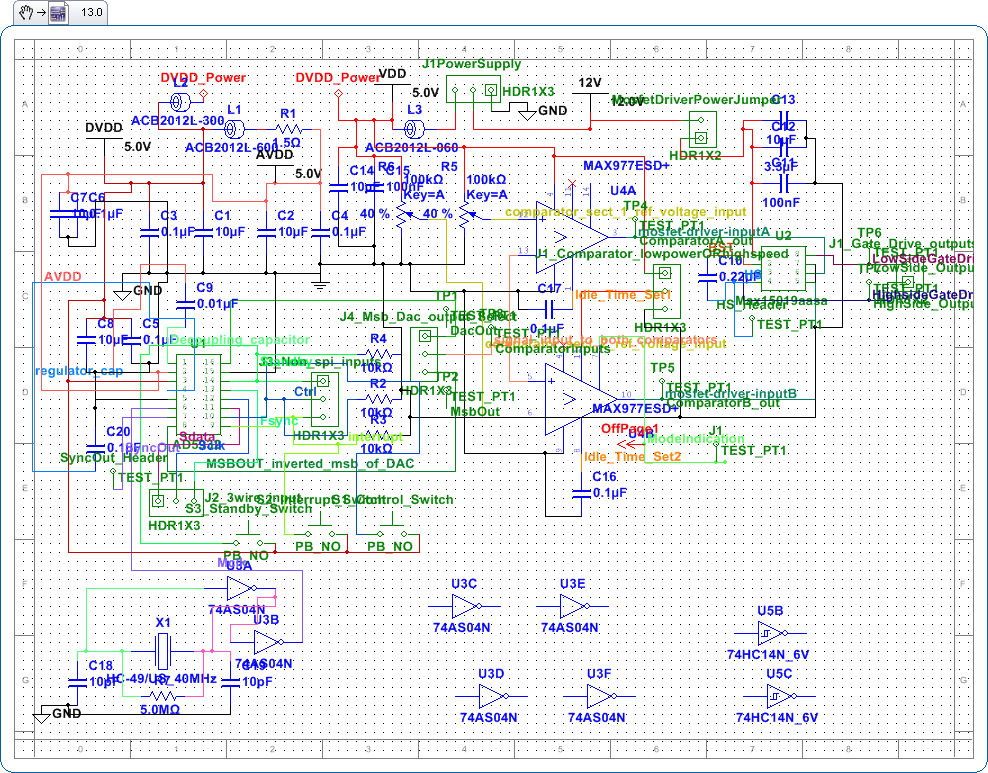
Task: Click the red no-connect X marker on U4A
Action: tap(572, 184)
